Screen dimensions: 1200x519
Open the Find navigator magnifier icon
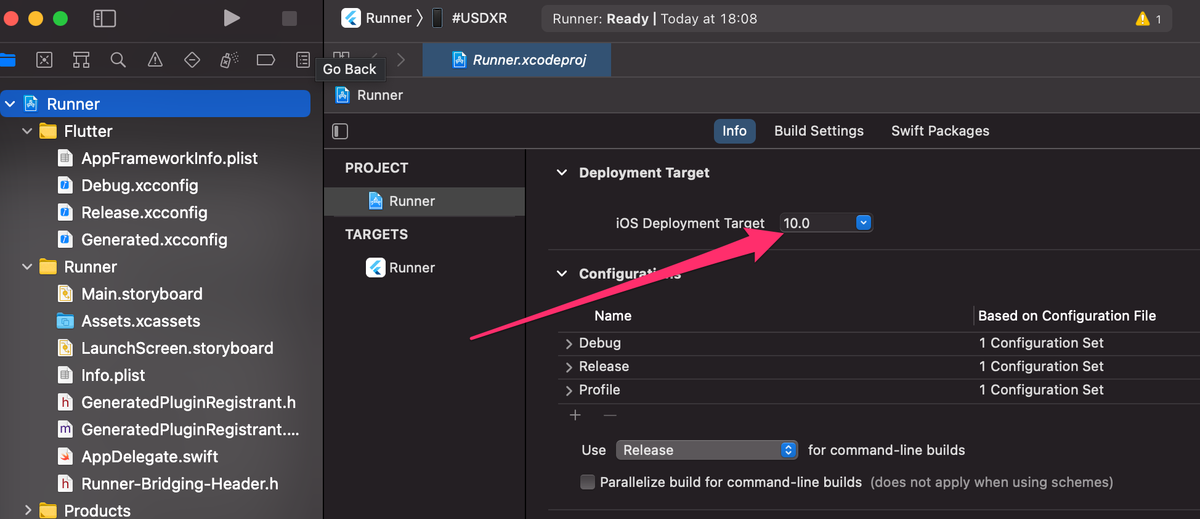(118, 60)
